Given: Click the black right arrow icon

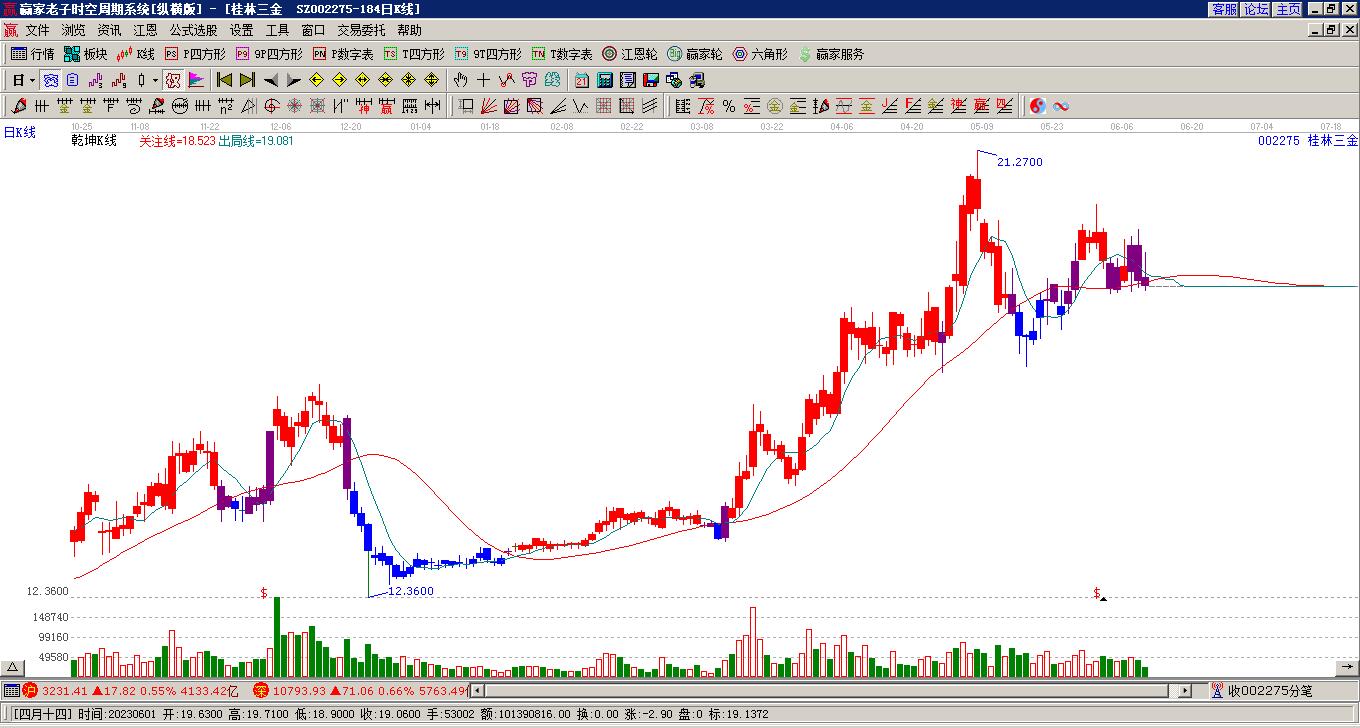Looking at the screenshot, I should pos(294,80).
